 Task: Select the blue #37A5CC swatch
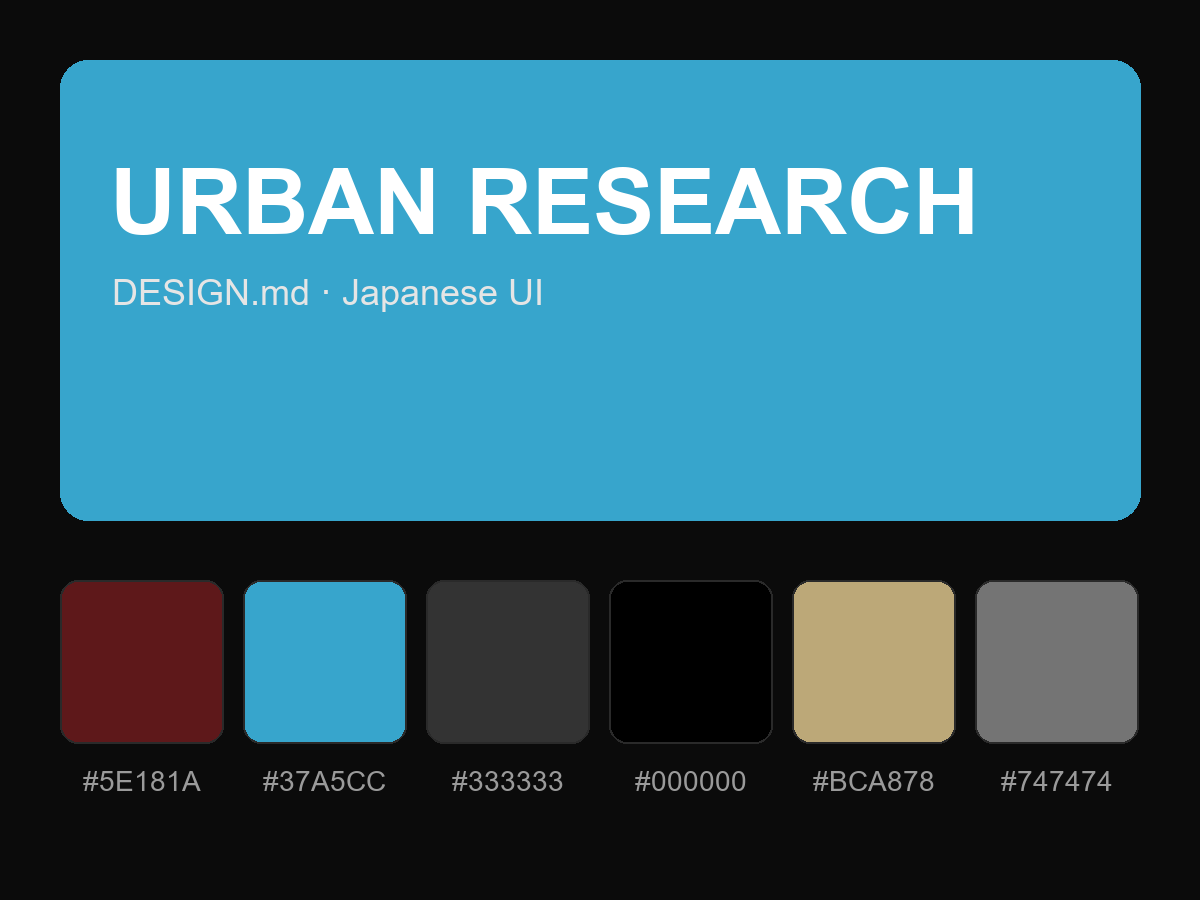[325, 662]
